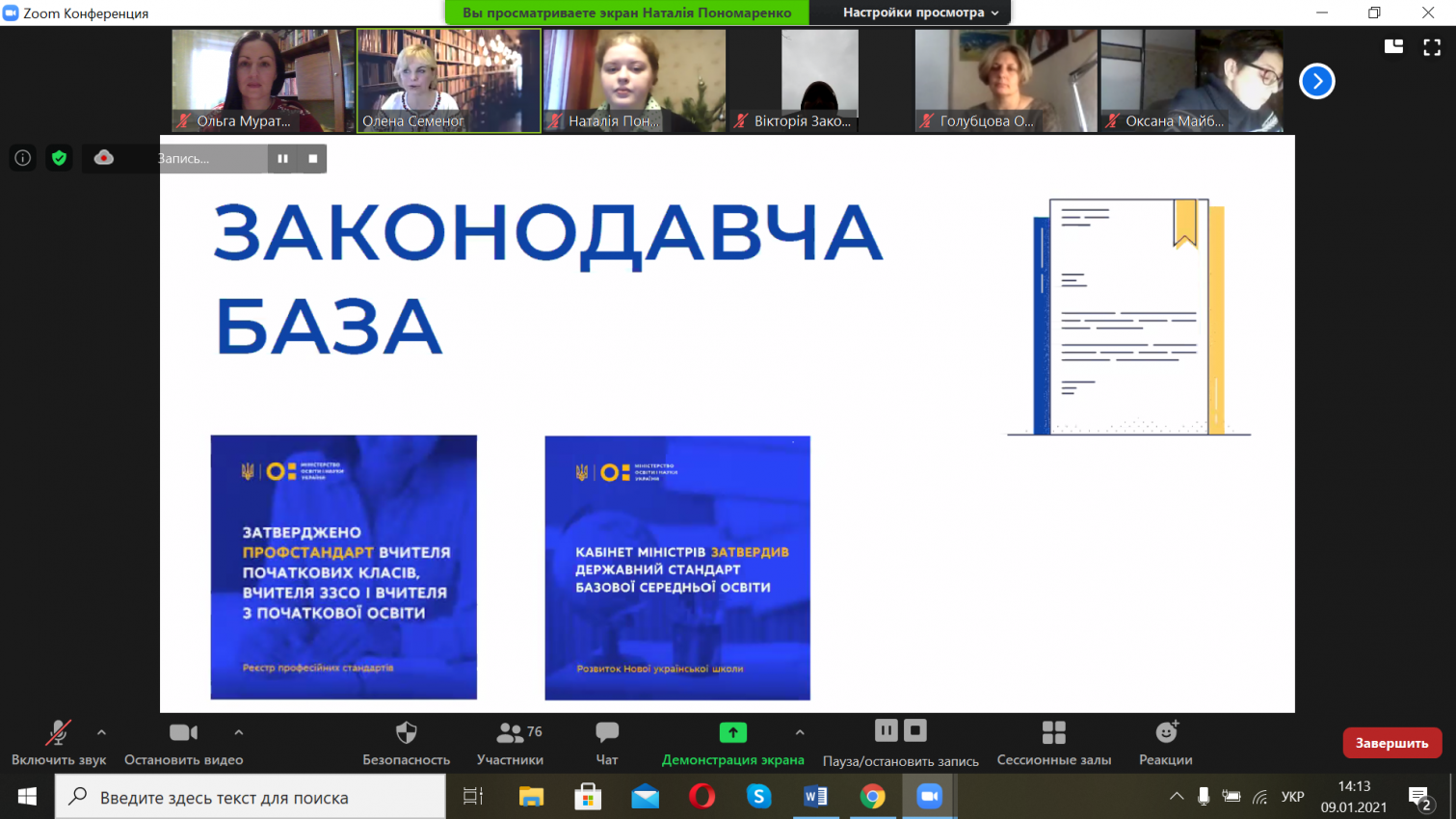Screen dimensions: 1456x819
Task: Expand audio options arrow next to microphone
Action: pos(101,733)
